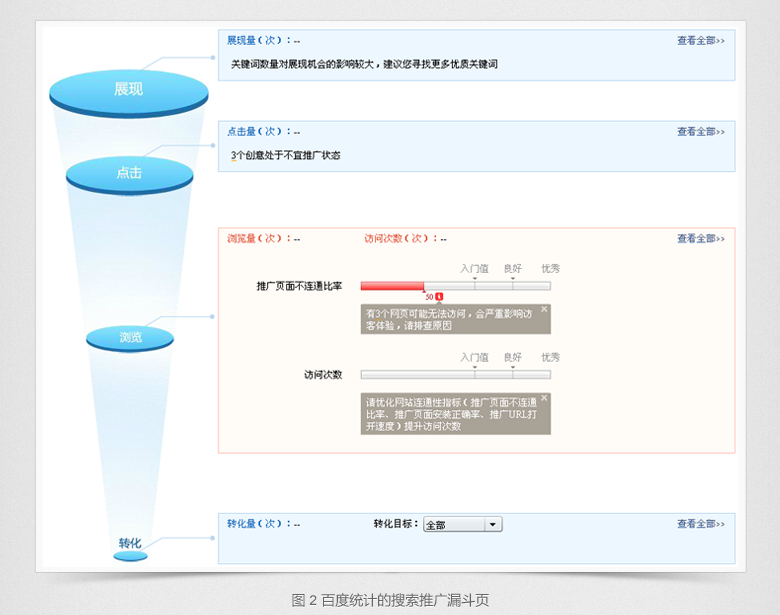
Task: Click the 3个创意处于不宜推广状态 message
Action: pos(285,156)
